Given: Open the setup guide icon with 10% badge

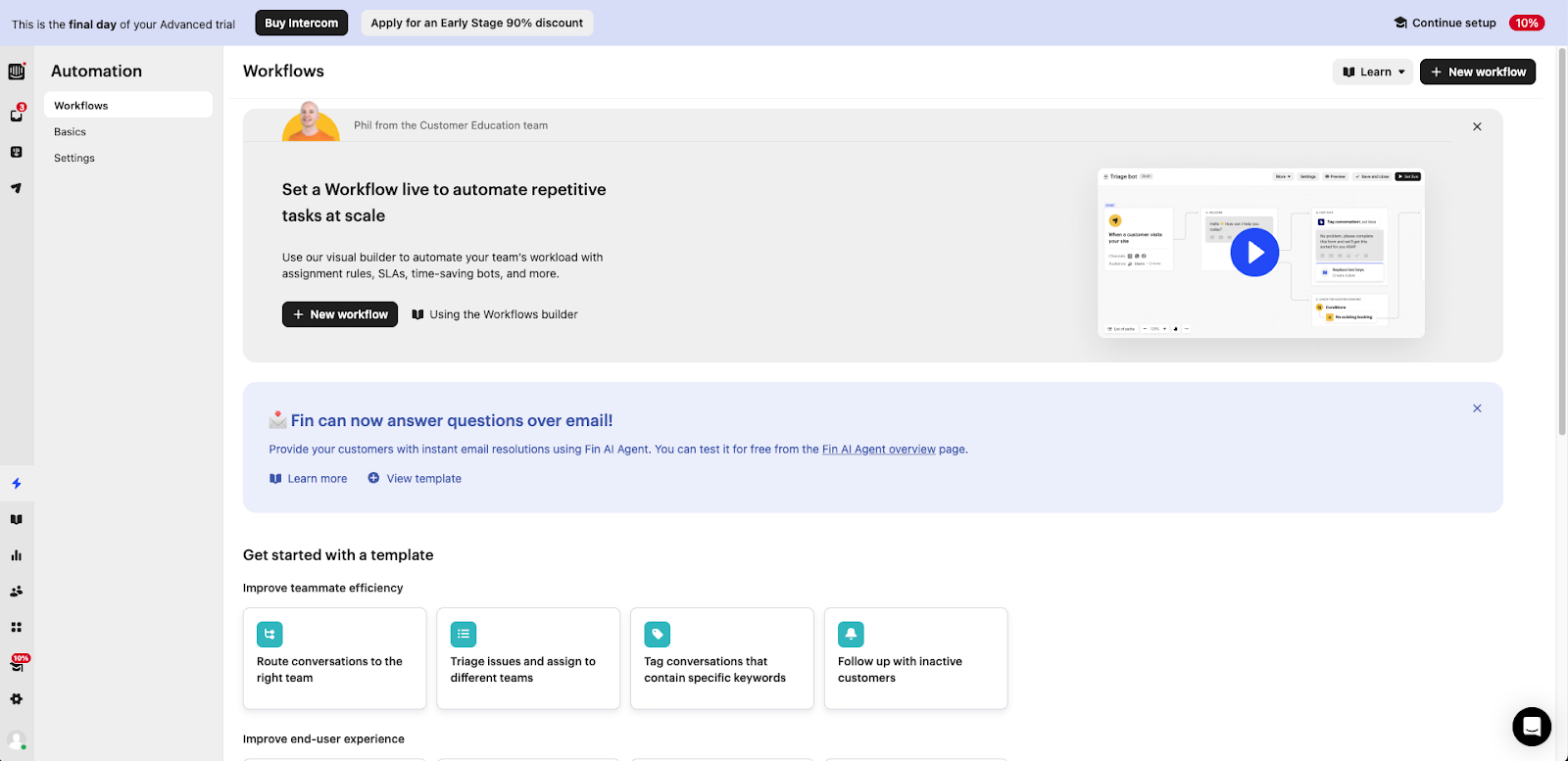Looking at the screenshot, I should (17, 663).
